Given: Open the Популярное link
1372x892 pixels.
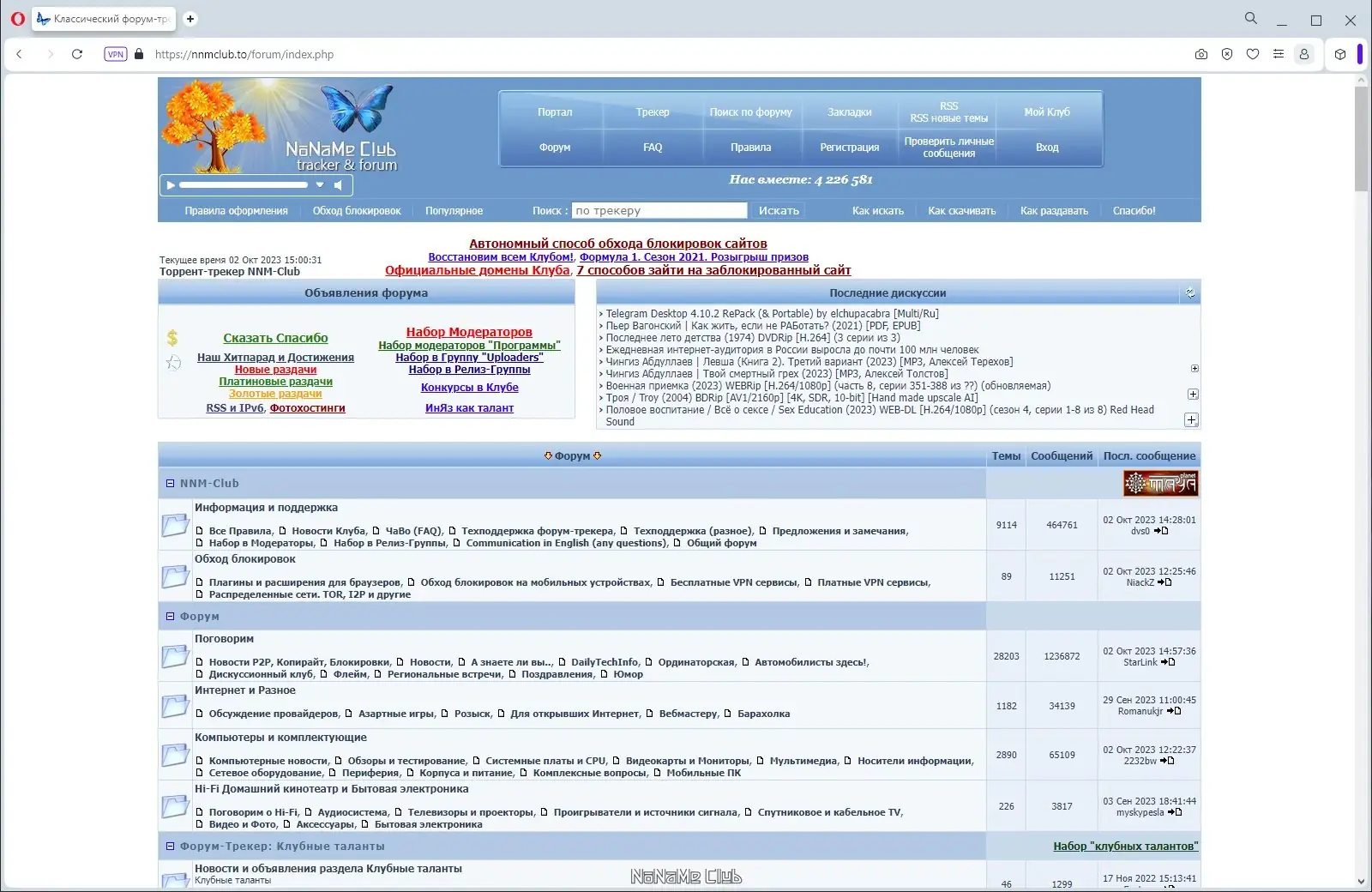Looking at the screenshot, I should 454,211.
